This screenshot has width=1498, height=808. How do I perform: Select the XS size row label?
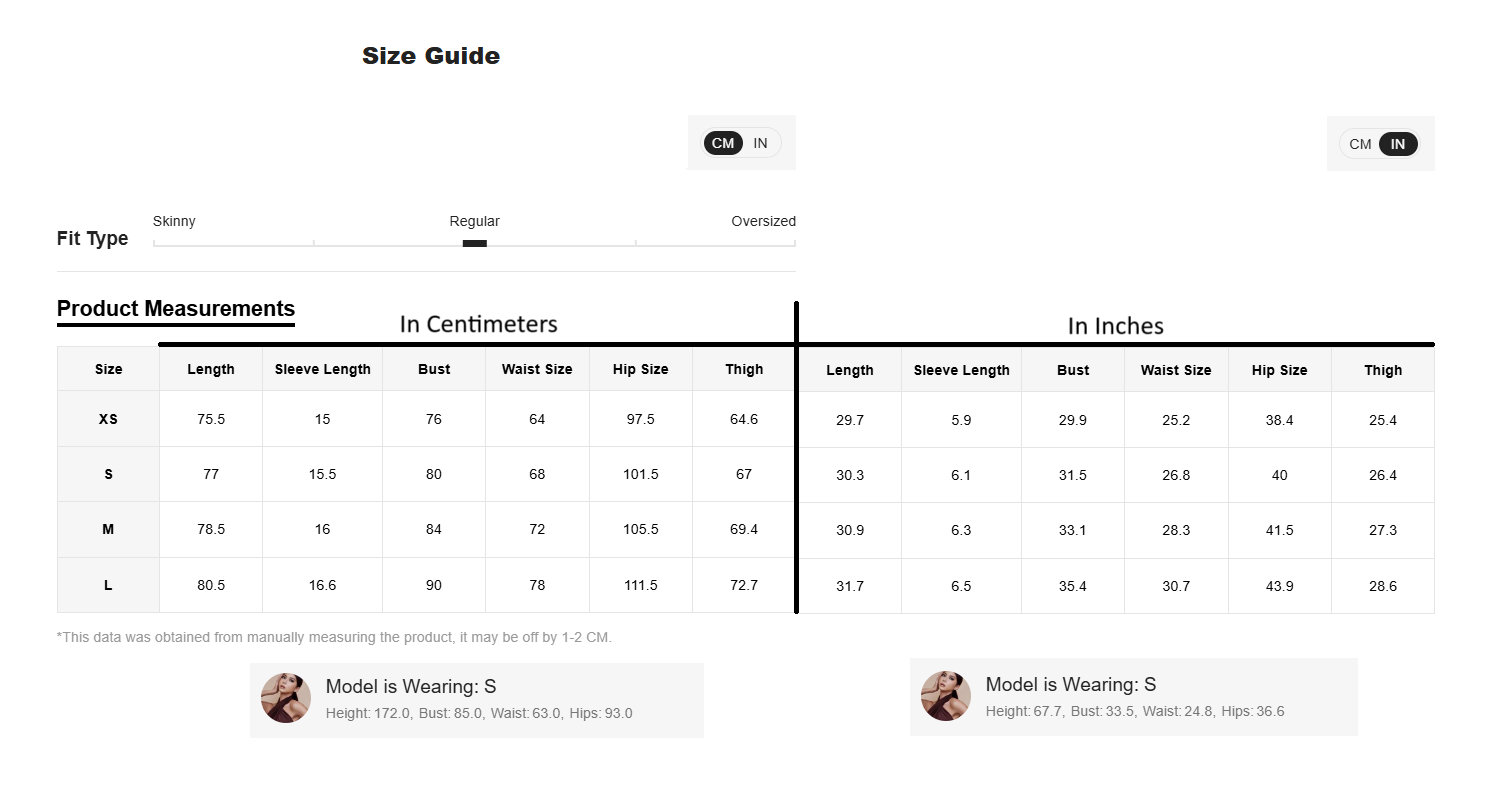coord(108,419)
